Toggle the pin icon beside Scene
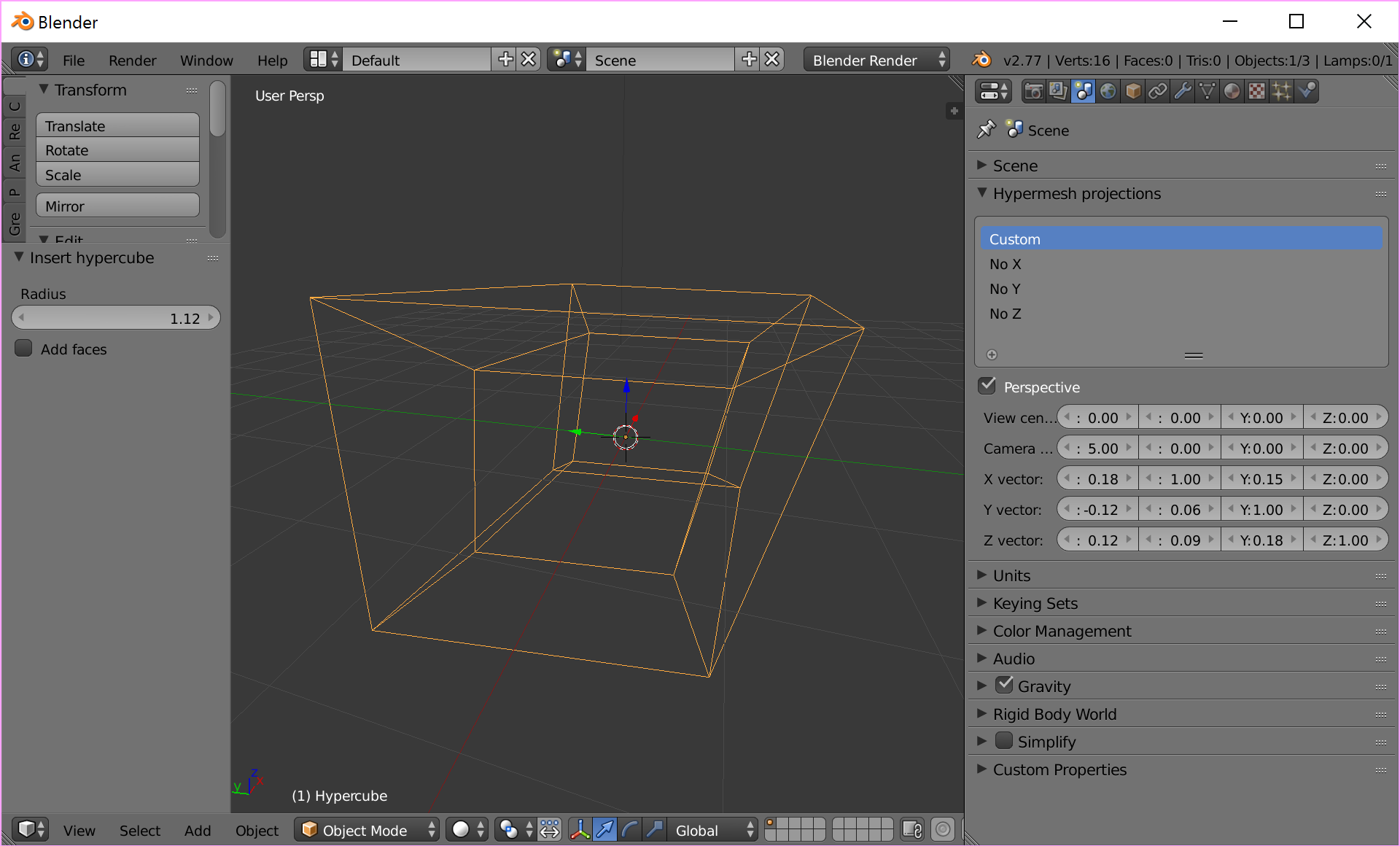Viewport: 1400px width, 846px height. (986, 130)
